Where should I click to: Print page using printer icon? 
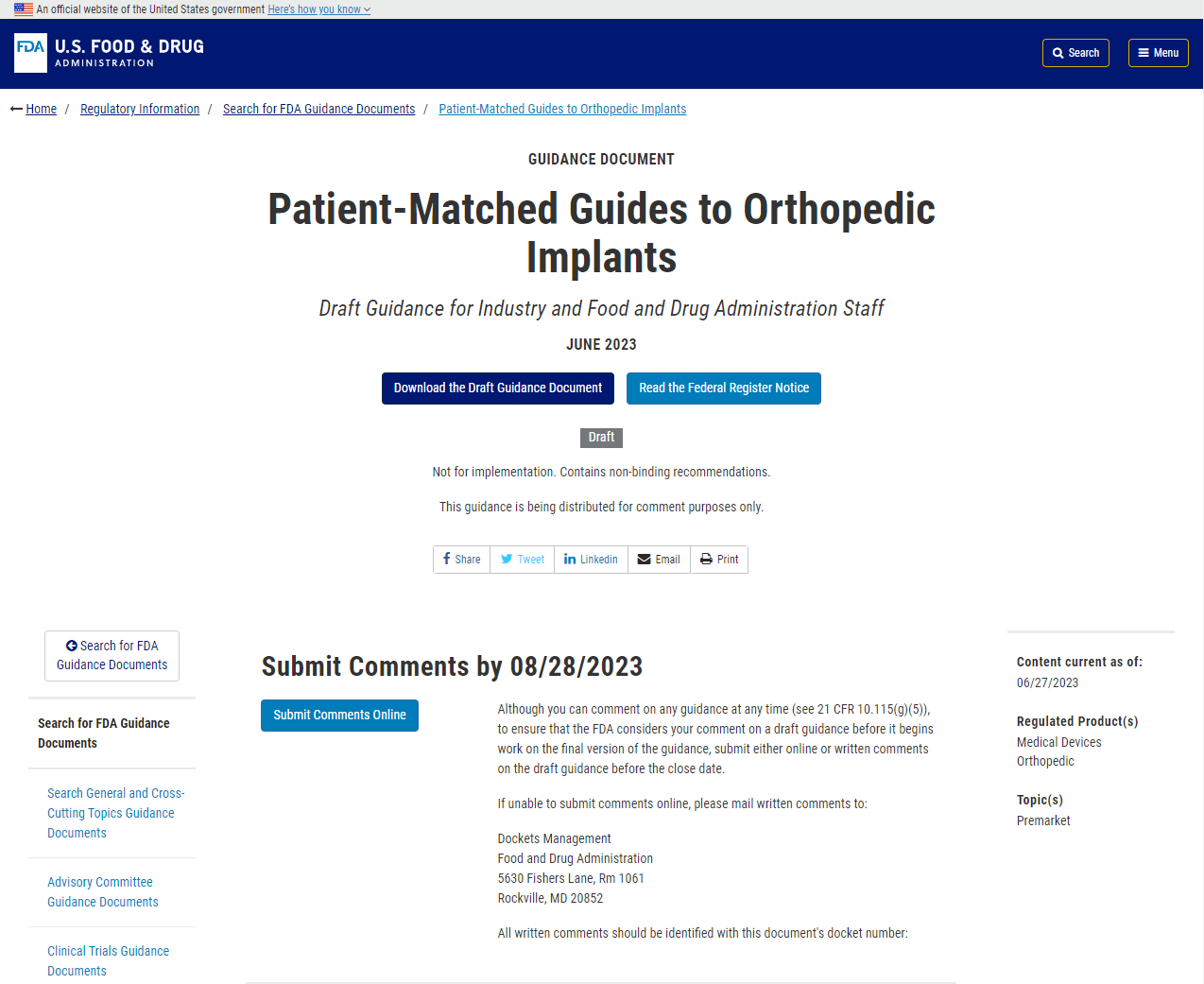click(719, 560)
